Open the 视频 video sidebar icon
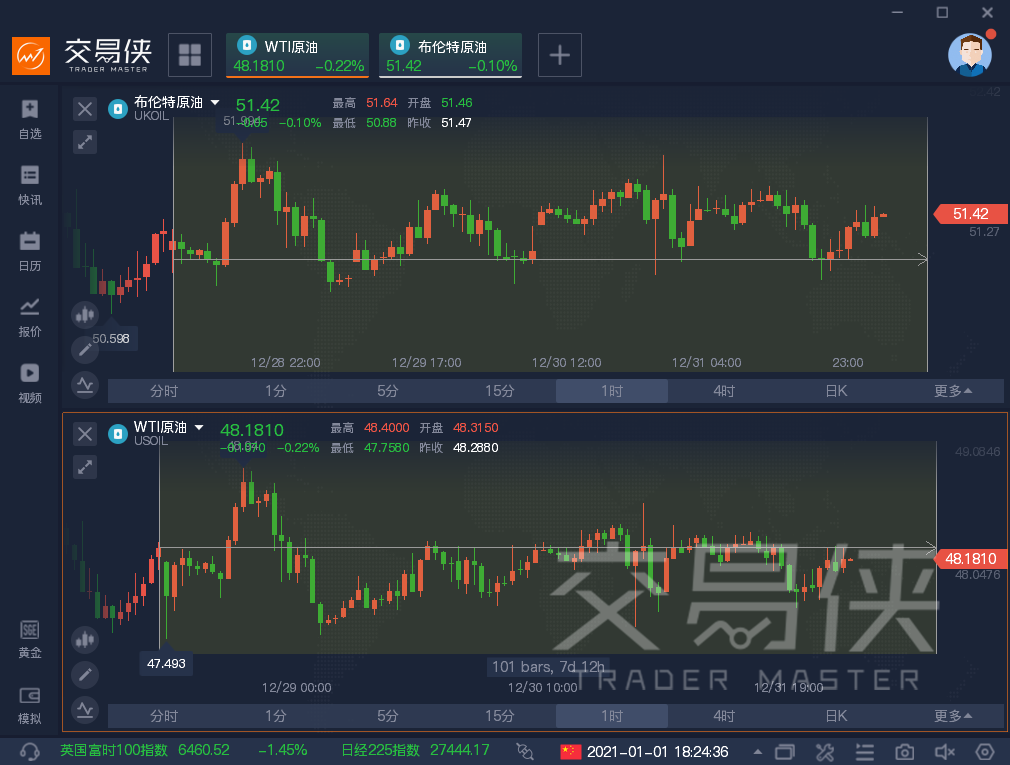1010x765 pixels. coord(30,384)
